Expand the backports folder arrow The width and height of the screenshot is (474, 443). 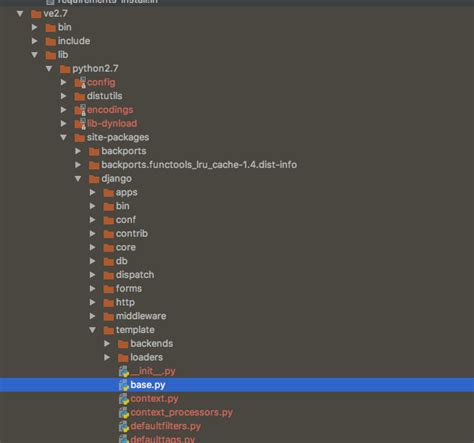coord(78,151)
